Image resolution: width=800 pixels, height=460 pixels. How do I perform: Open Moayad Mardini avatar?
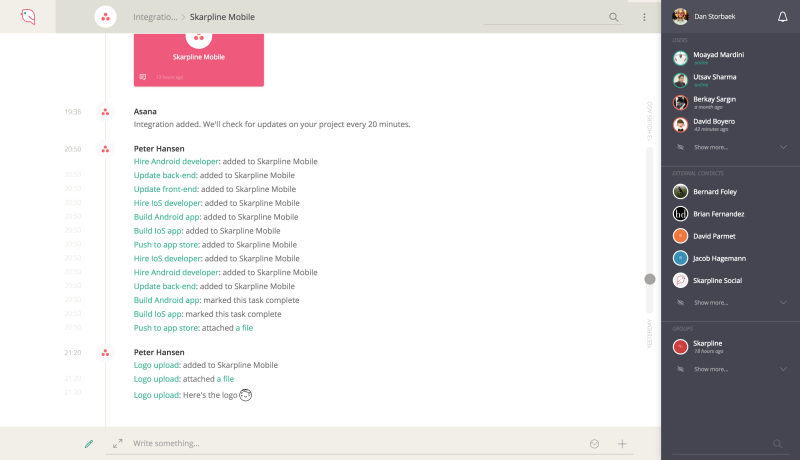click(x=680, y=58)
